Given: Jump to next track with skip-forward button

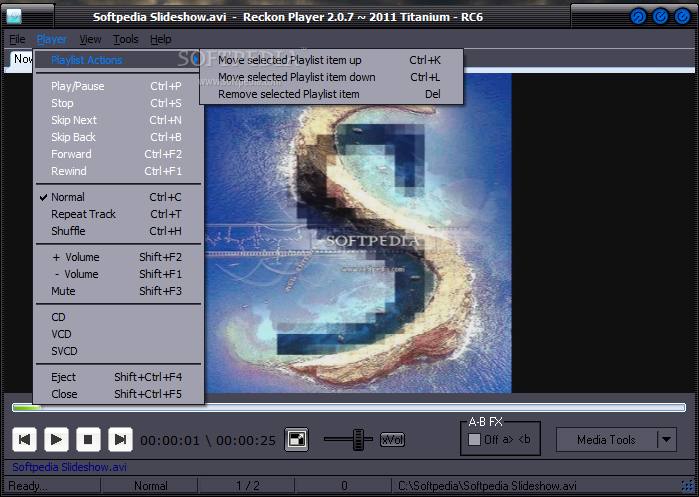Looking at the screenshot, I should coord(120,440).
